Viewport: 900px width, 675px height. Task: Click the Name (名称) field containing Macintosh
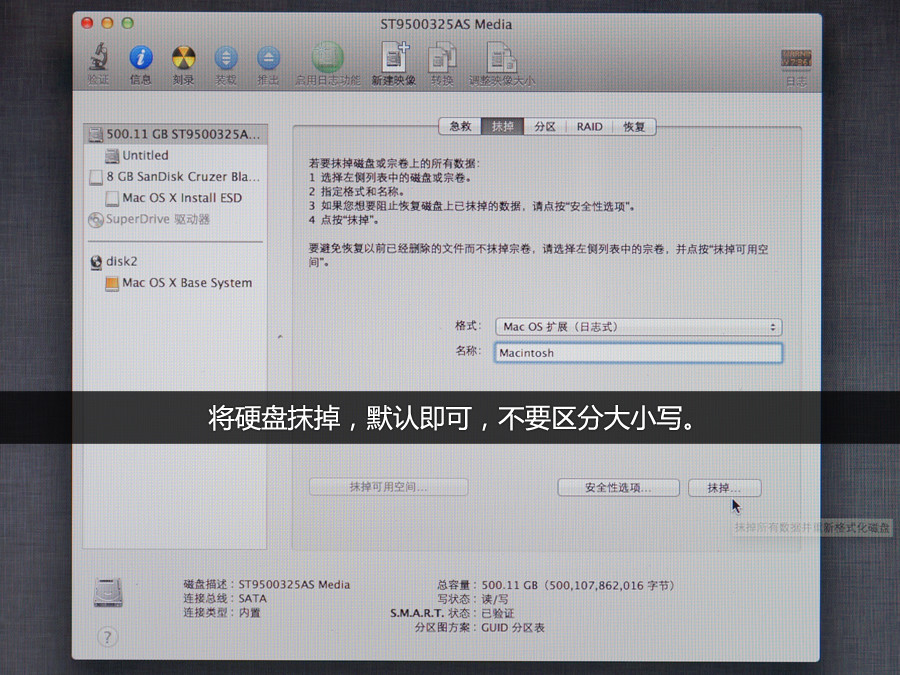(x=638, y=353)
